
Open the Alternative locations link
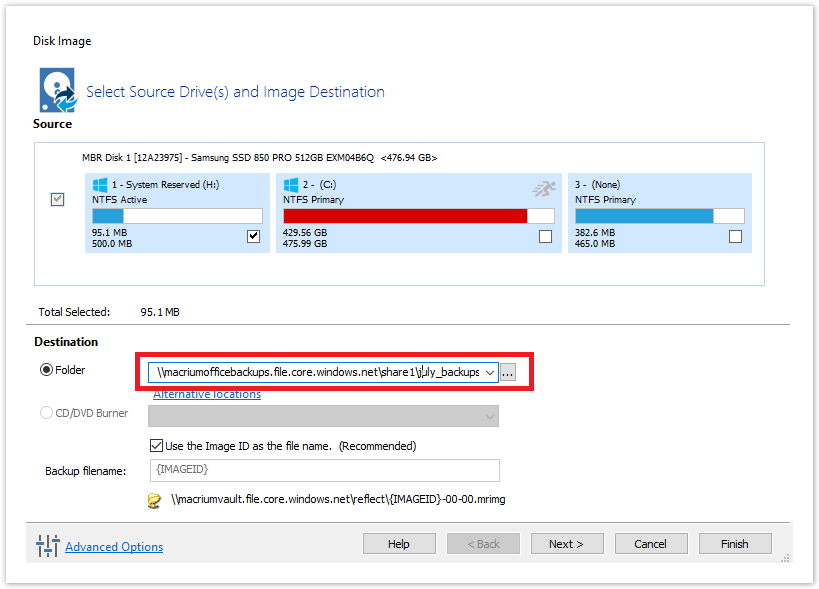point(207,394)
